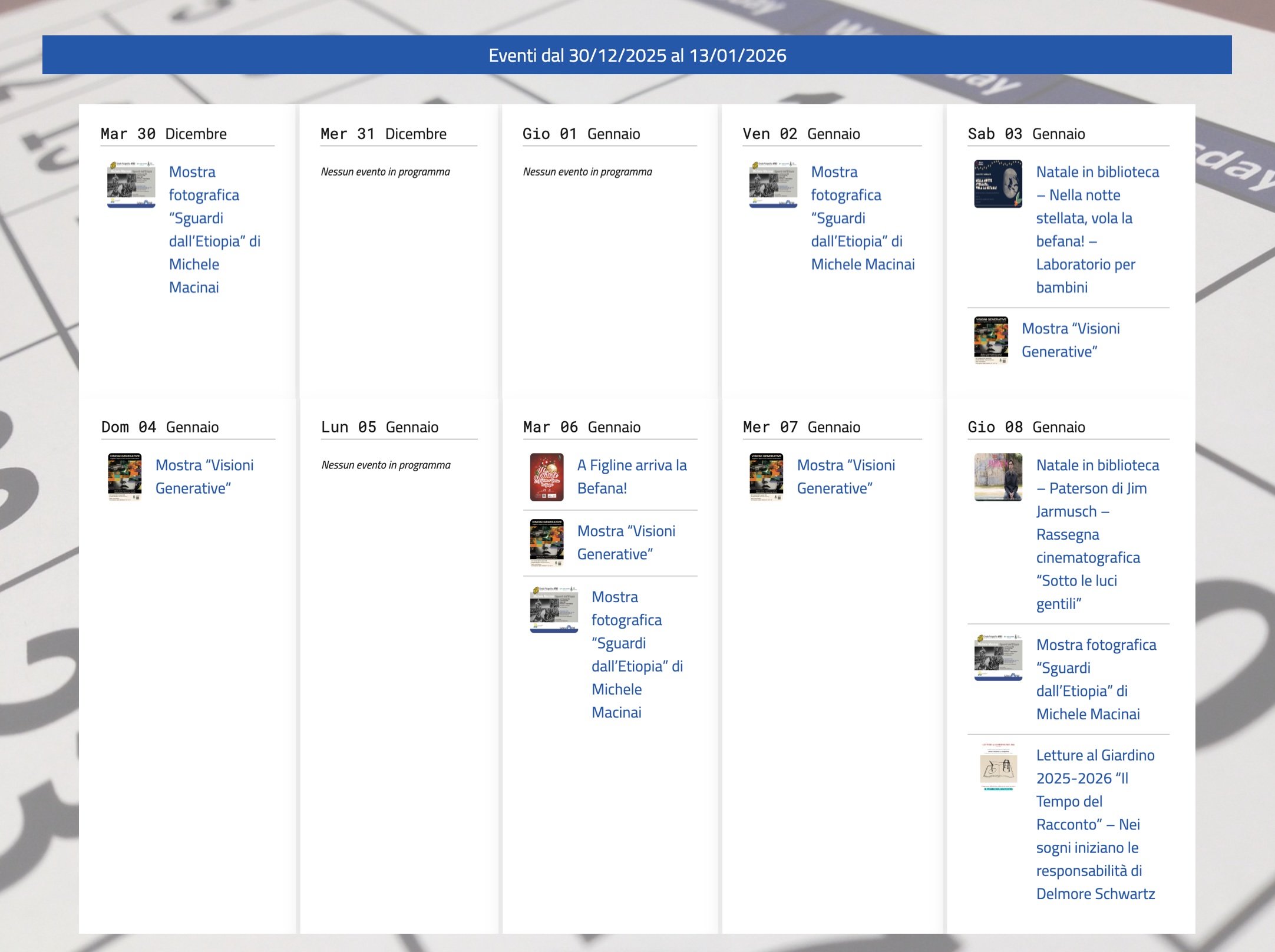
Task: Open the Visioni Generative thumbnail on Tuesday 06 Gennaio
Action: [547, 543]
